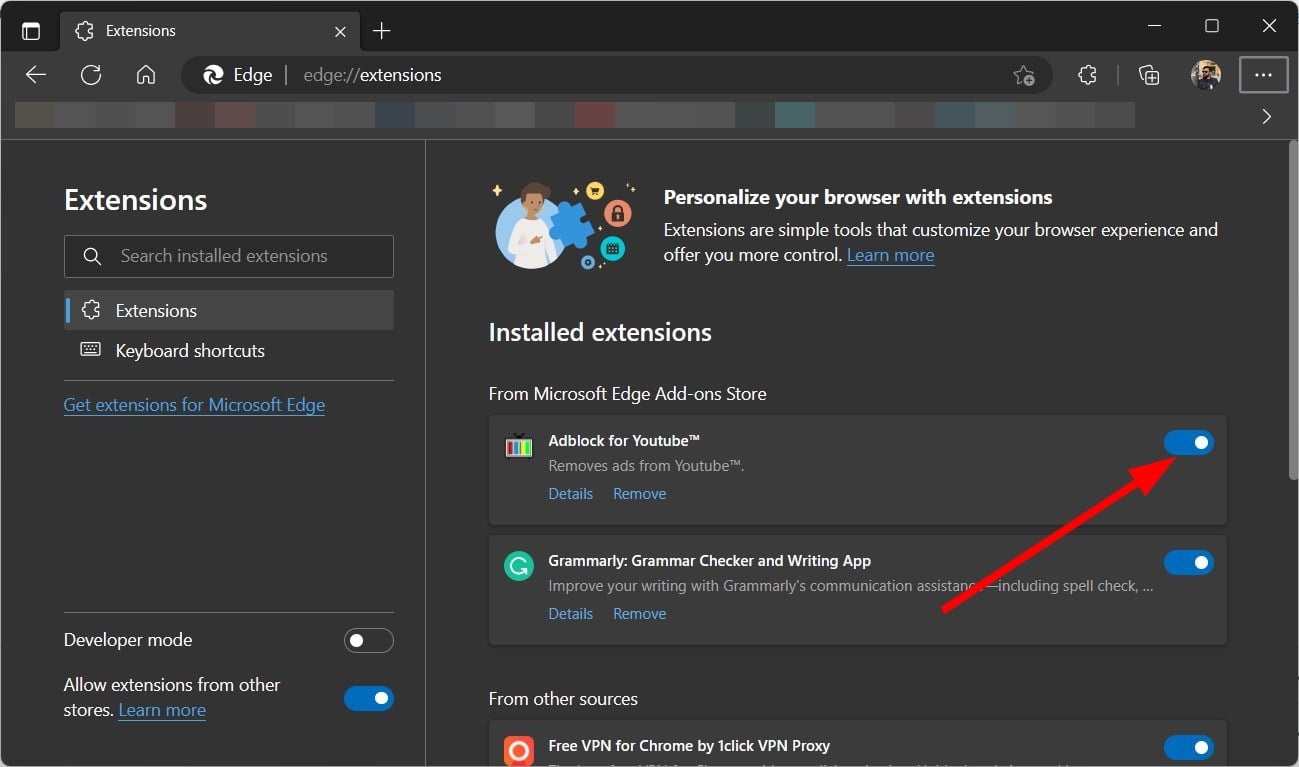
Task: Turn off Adblock for Youtube extension
Action: click(x=1189, y=442)
